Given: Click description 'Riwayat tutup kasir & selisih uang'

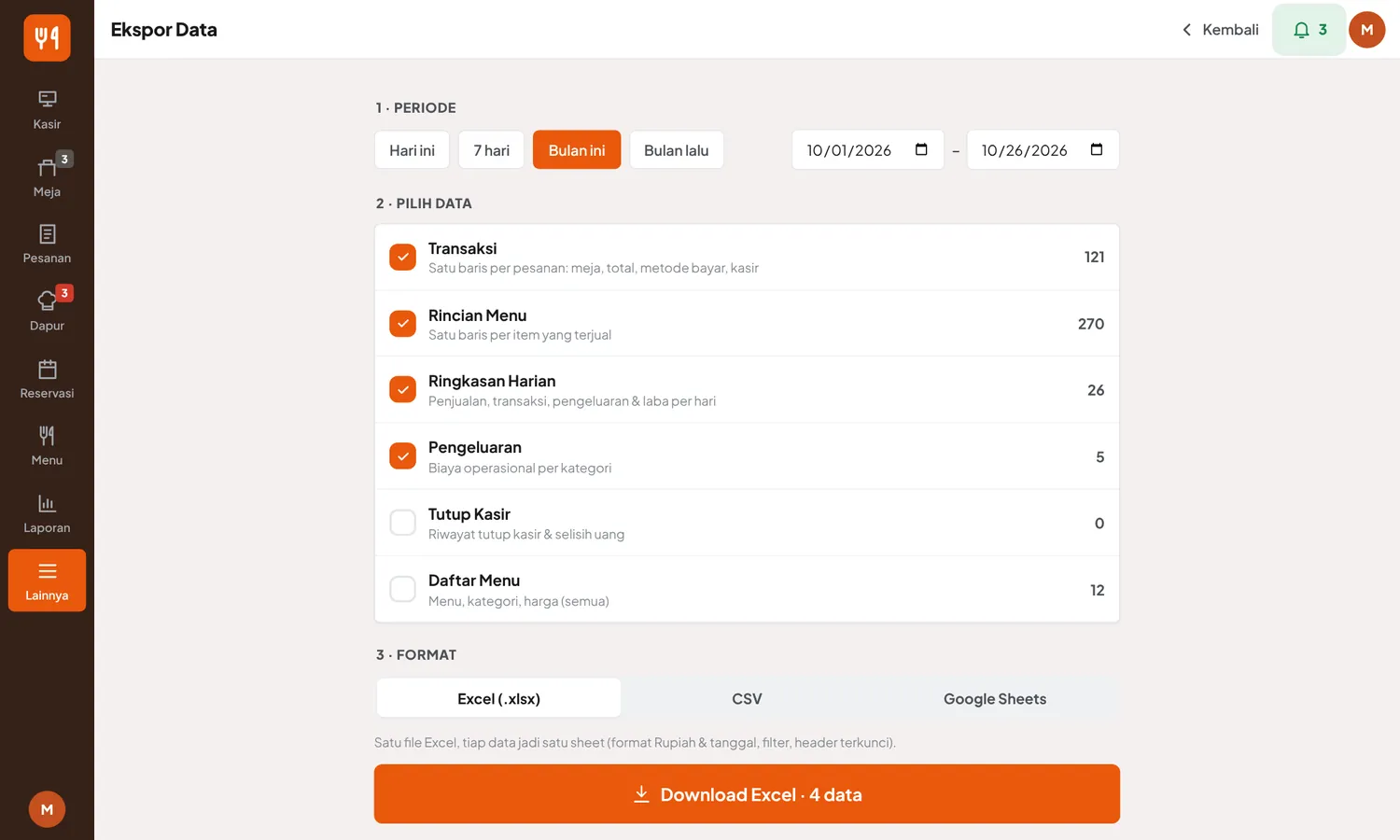Looking at the screenshot, I should [526, 535].
